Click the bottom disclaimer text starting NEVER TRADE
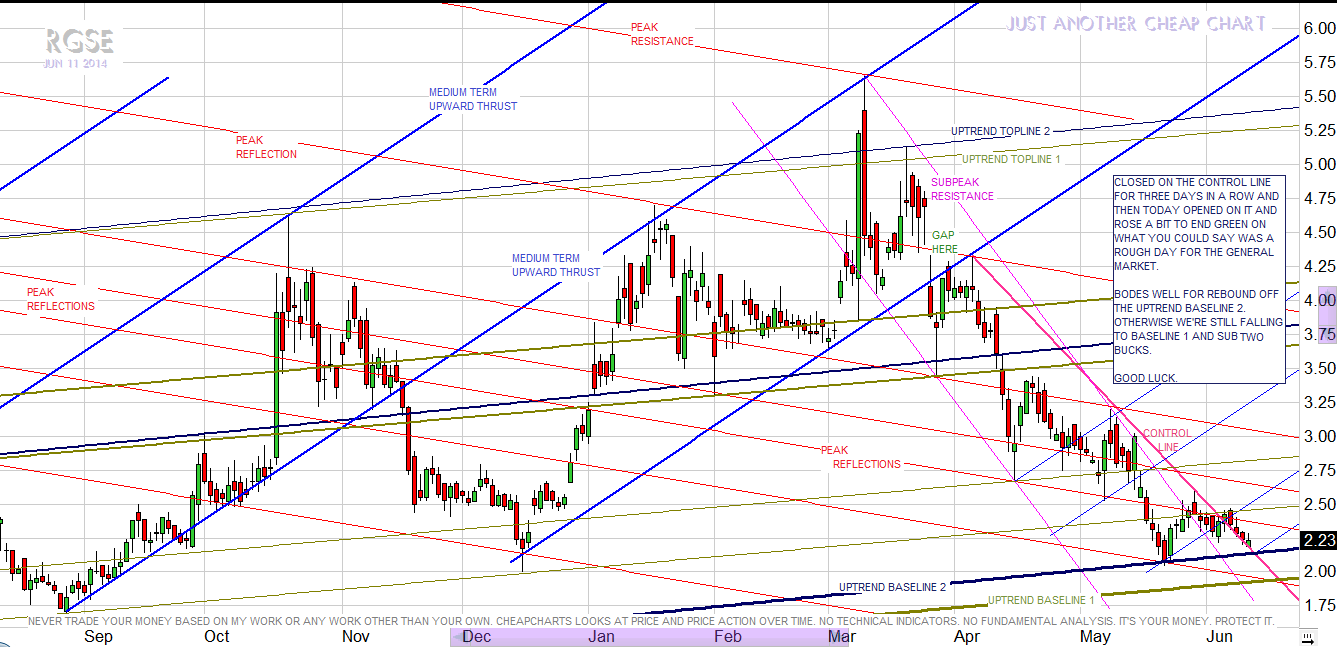The height and width of the screenshot is (647, 1337). (650, 621)
